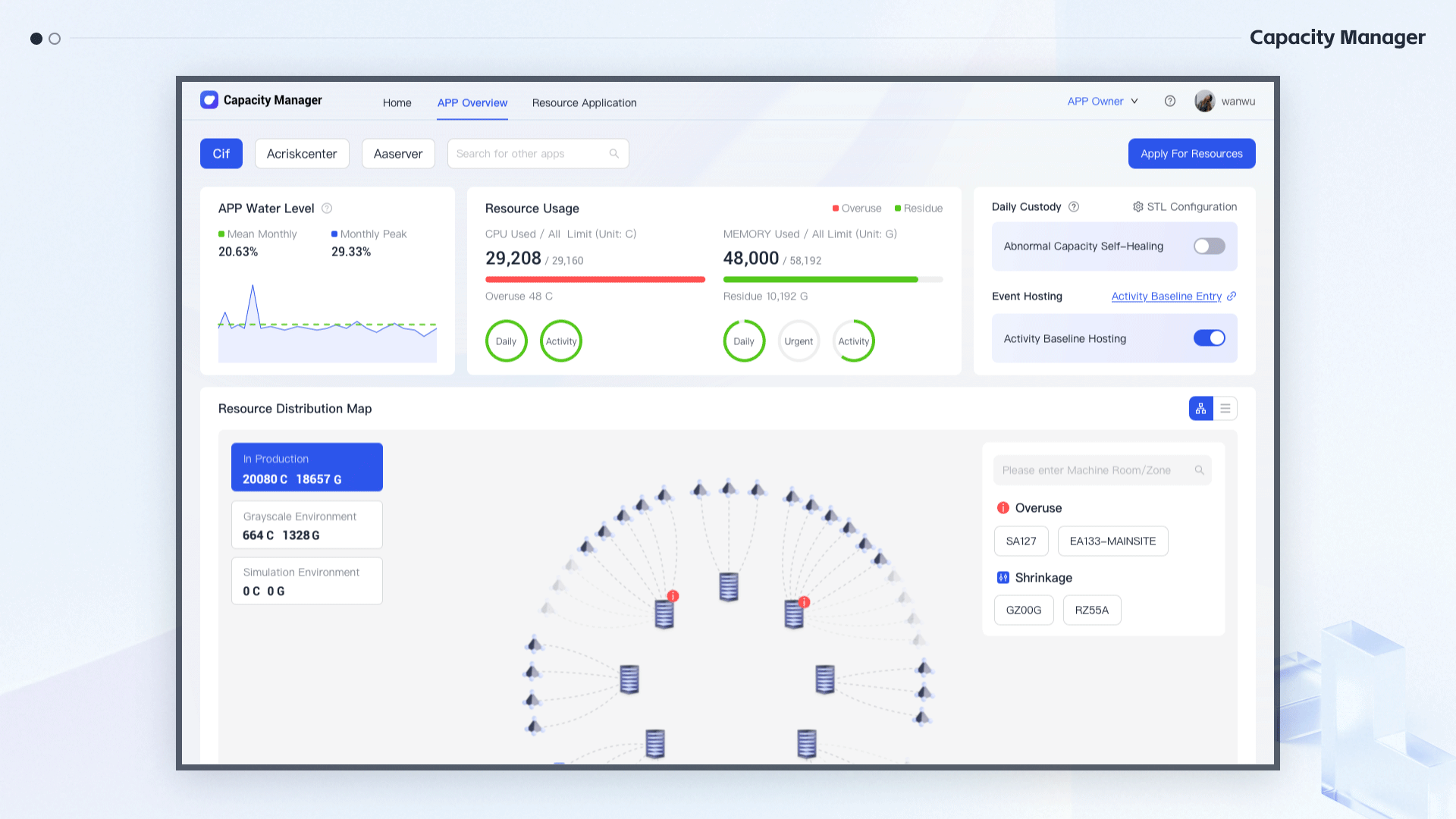Select the In Production environment card

pyautogui.click(x=306, y=468)
